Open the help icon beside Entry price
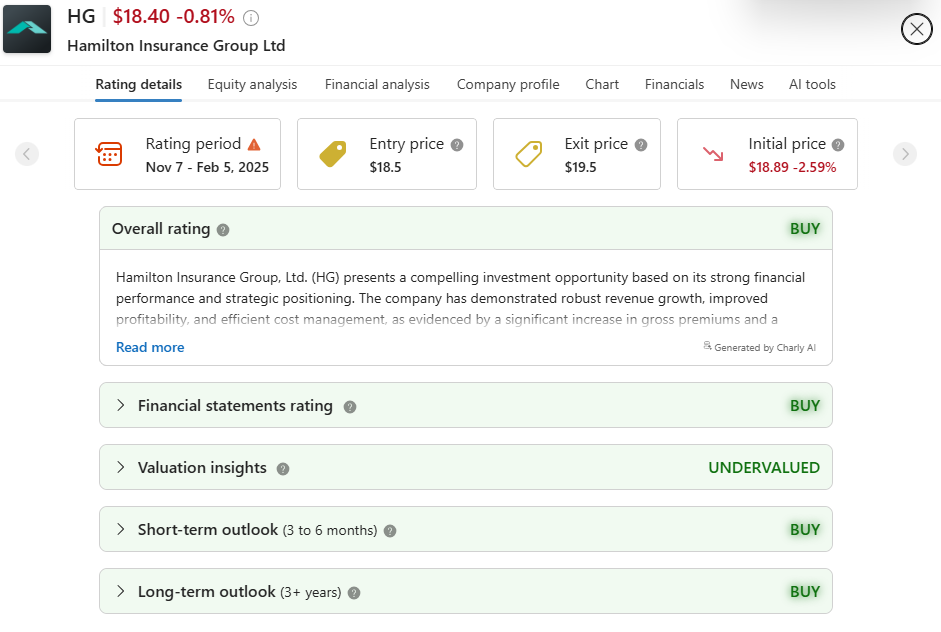941x632 pixels. click(x=457, y=145)
